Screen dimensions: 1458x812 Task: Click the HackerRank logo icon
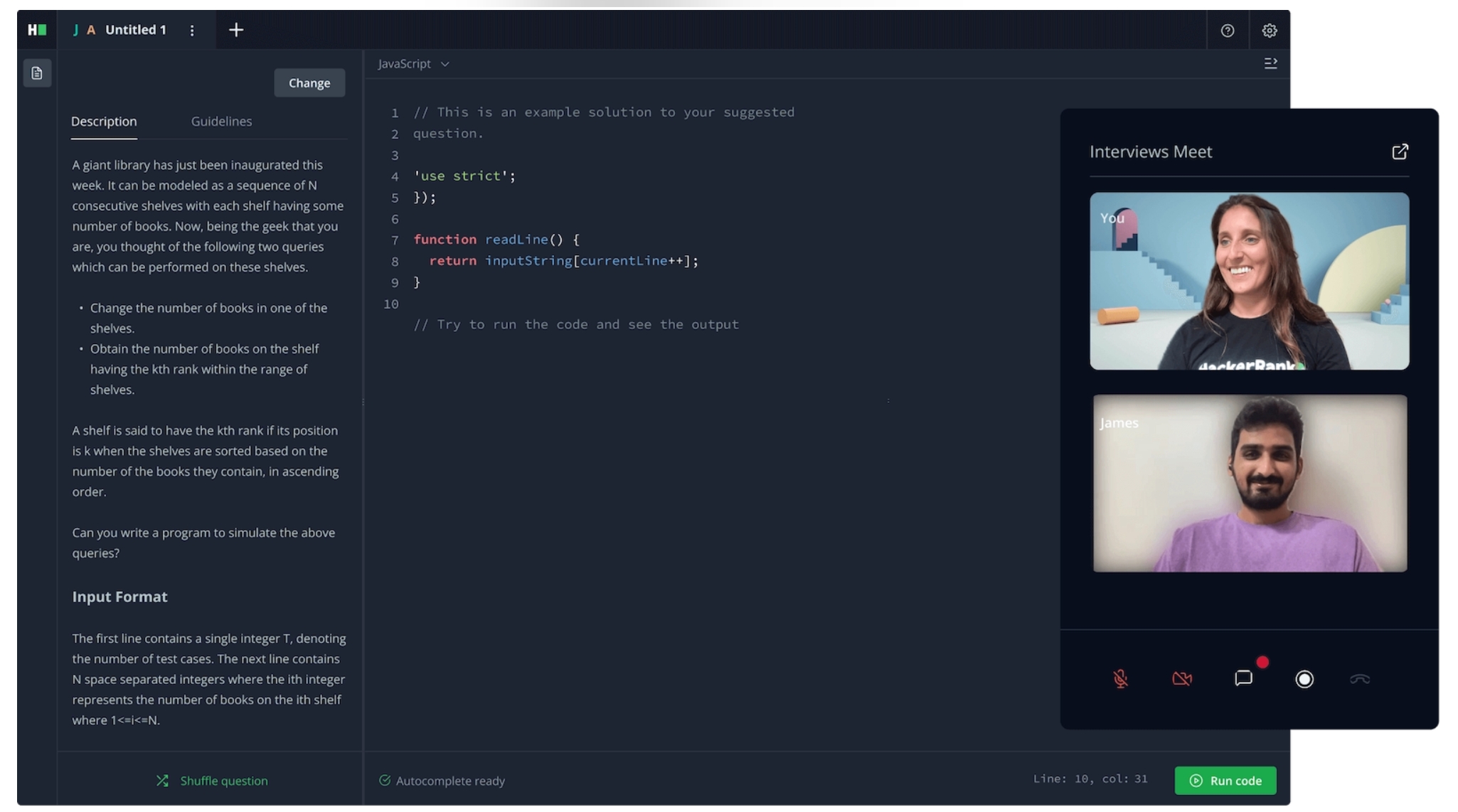pos(37,30)
